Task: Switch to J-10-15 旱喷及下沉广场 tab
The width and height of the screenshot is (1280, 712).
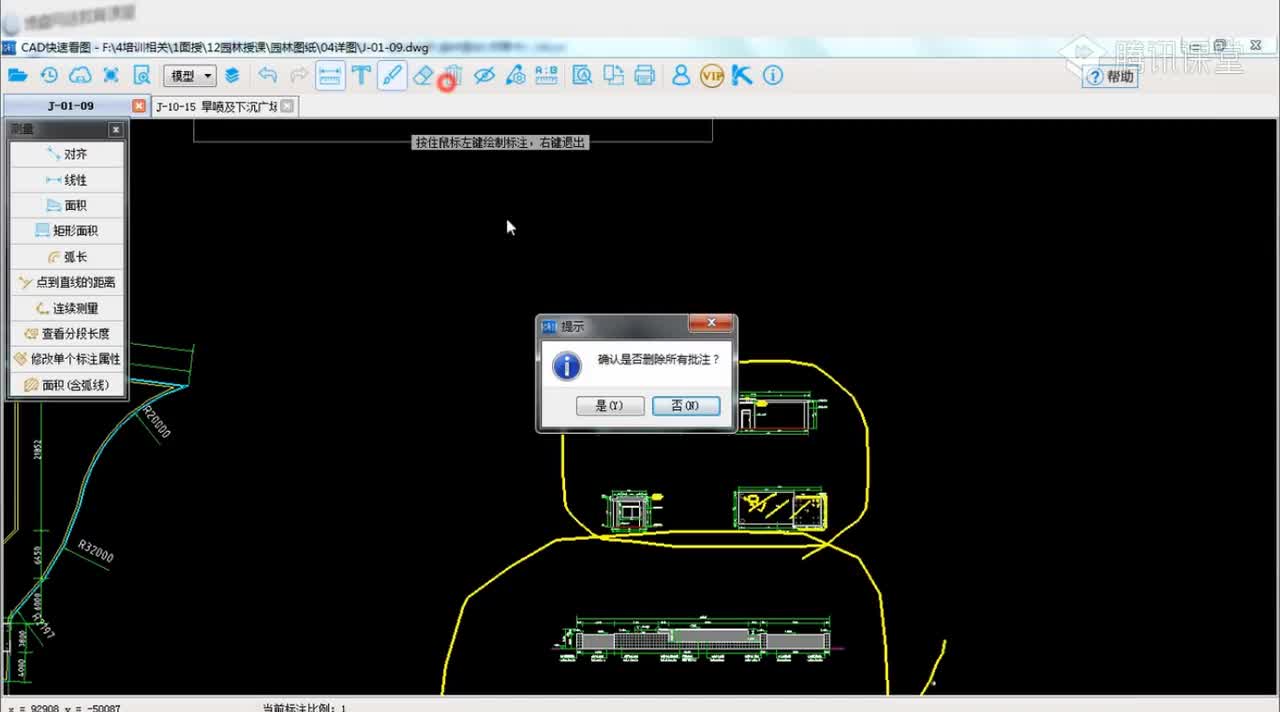Action: pos(216,106)
